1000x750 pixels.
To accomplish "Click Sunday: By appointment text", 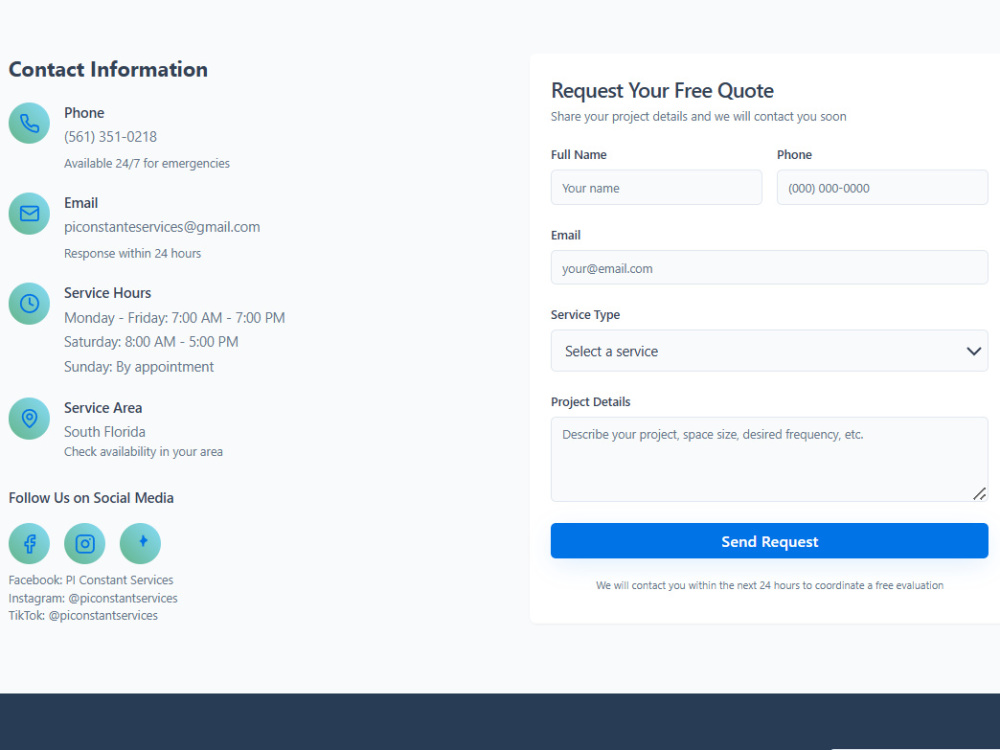I will pyautogui.click(x=139, y=367).
